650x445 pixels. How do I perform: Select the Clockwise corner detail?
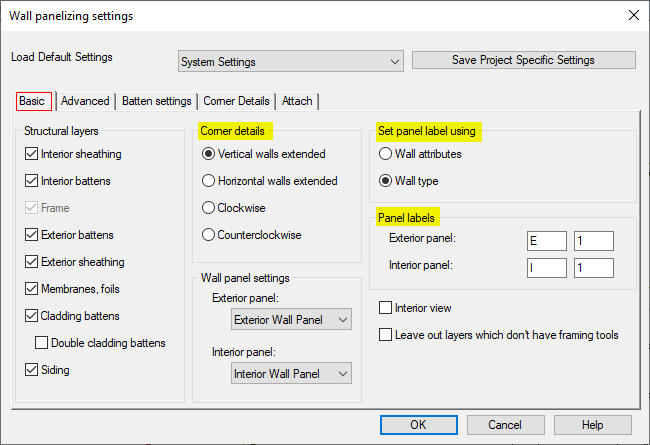(x=209, y=208)
